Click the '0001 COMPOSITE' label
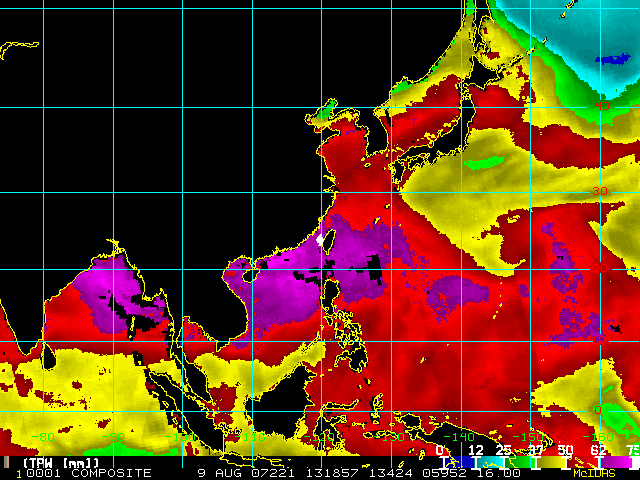640x480 pixels. (x=89, y=473)
